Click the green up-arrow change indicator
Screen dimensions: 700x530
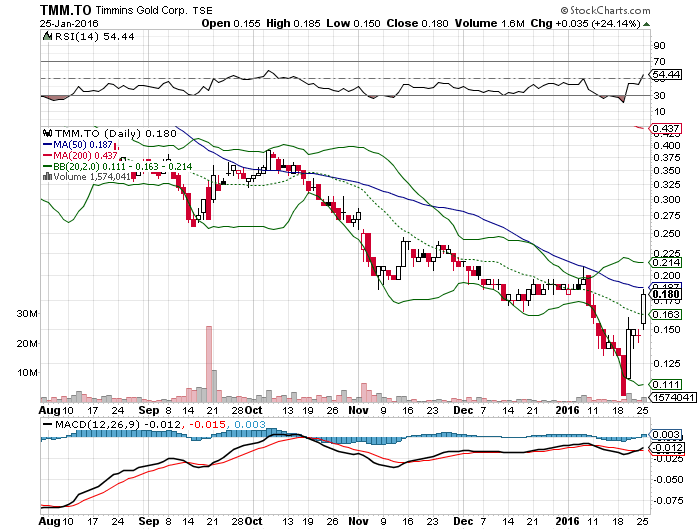tap(646, 24)
